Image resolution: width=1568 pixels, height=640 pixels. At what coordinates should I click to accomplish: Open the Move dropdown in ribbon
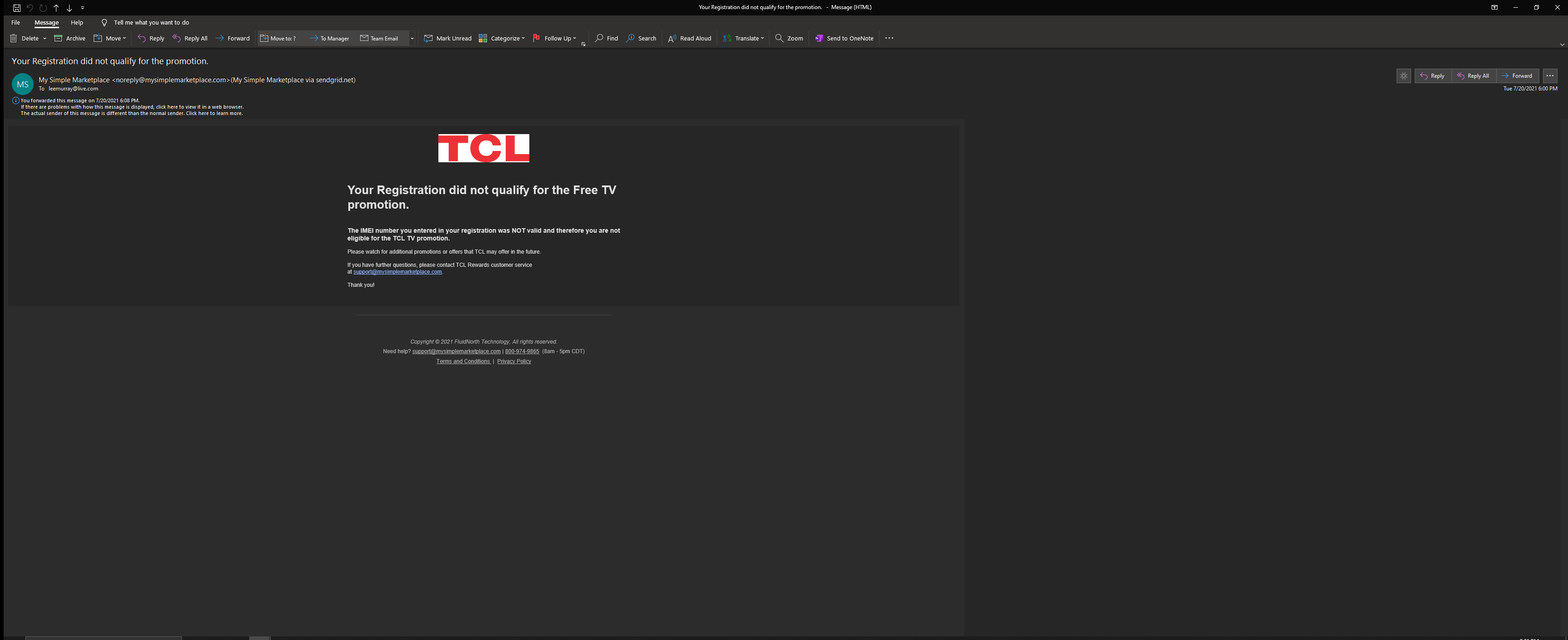[110, 38]
